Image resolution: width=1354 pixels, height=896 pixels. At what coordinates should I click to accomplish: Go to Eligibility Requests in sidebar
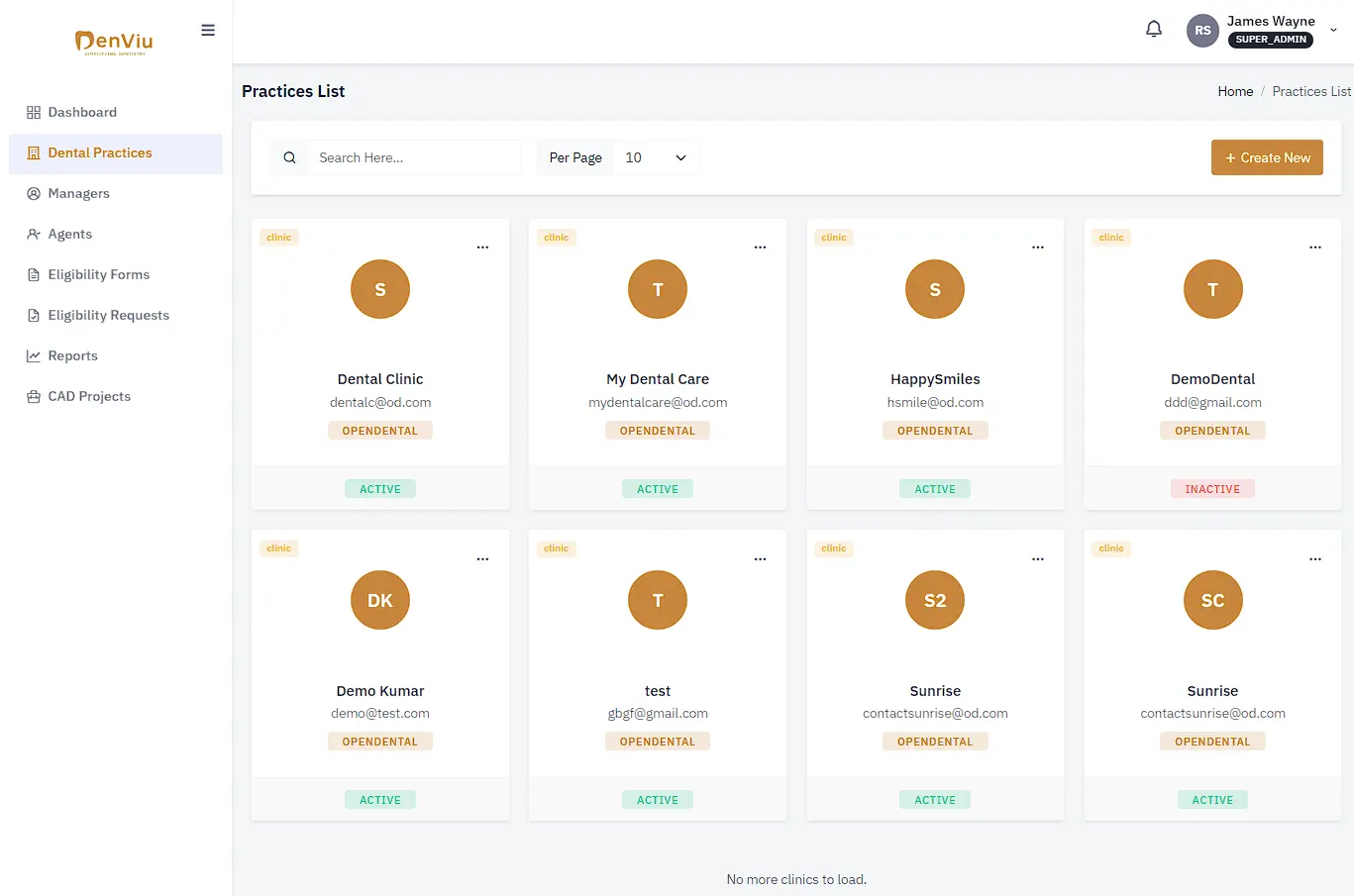108,315
